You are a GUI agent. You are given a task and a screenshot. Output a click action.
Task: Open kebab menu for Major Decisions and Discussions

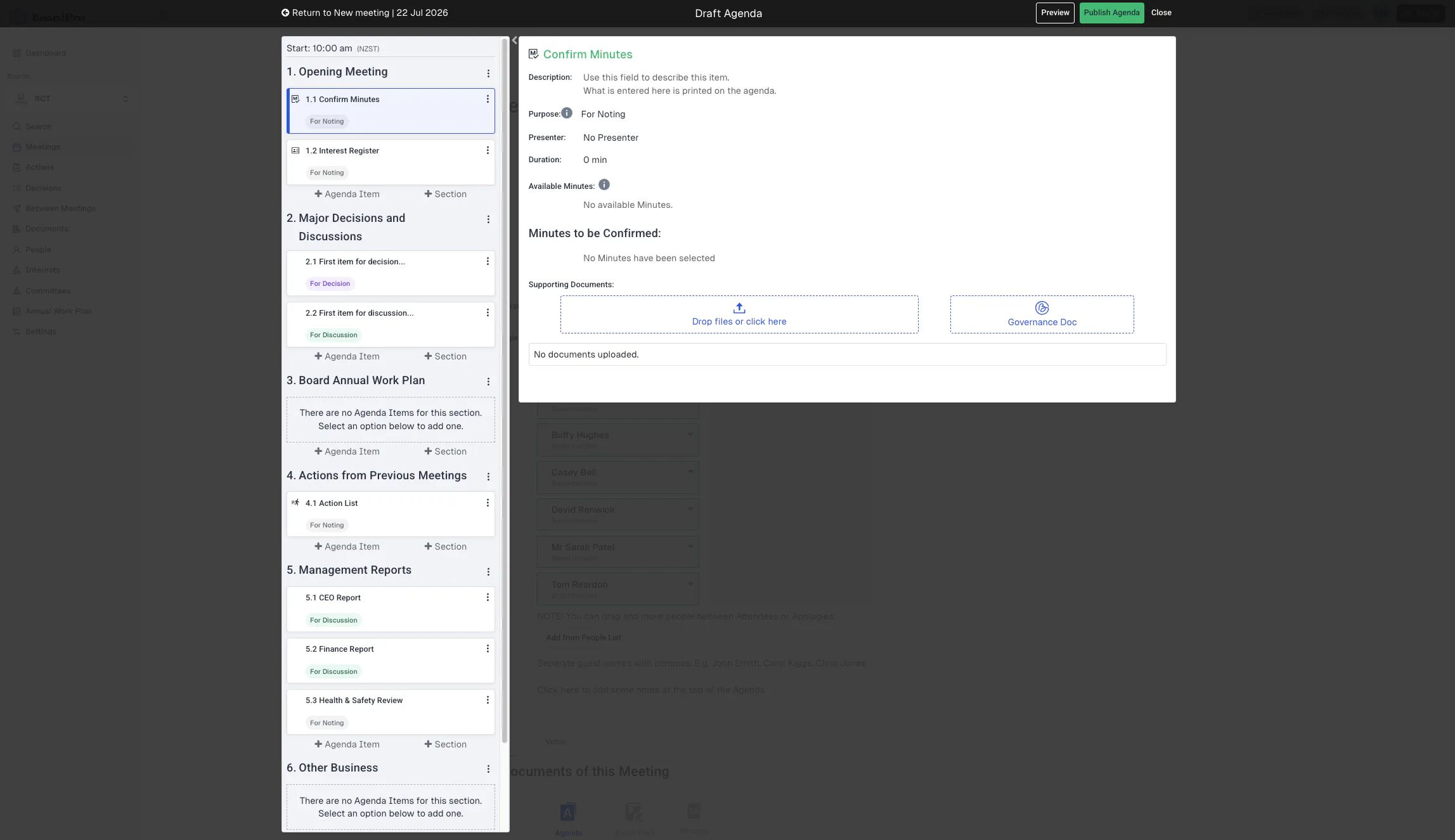[x=488, y=219]
